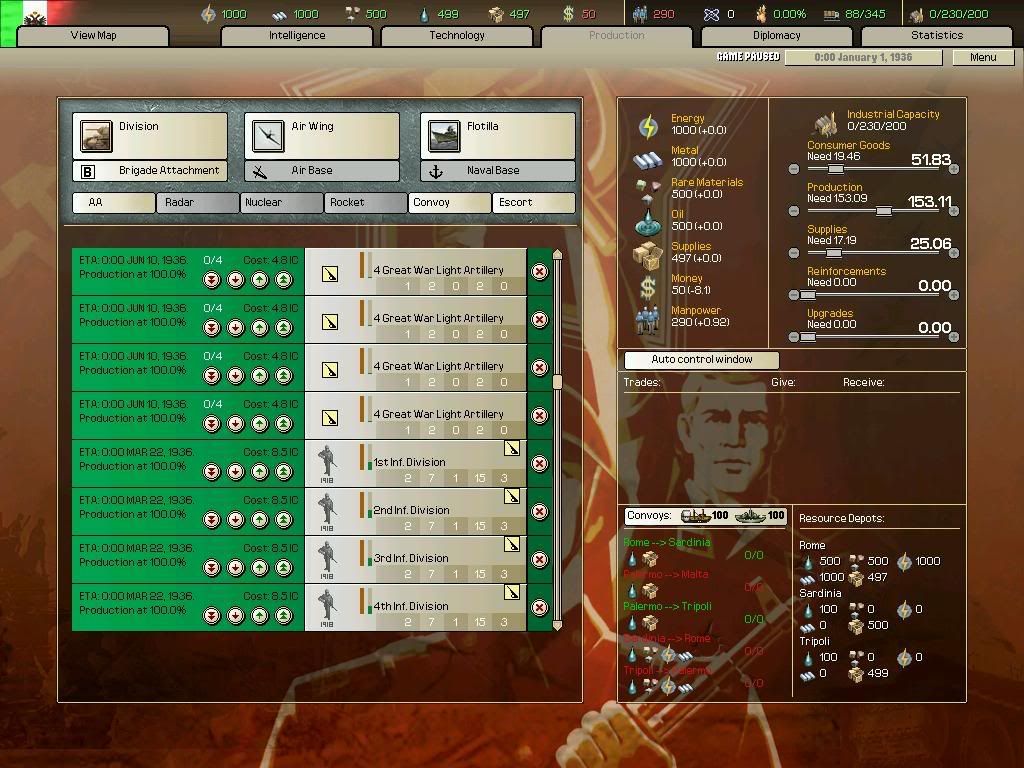
Task: Click 1st Inf. Division infantry unit icon
Action: (327, 464)
